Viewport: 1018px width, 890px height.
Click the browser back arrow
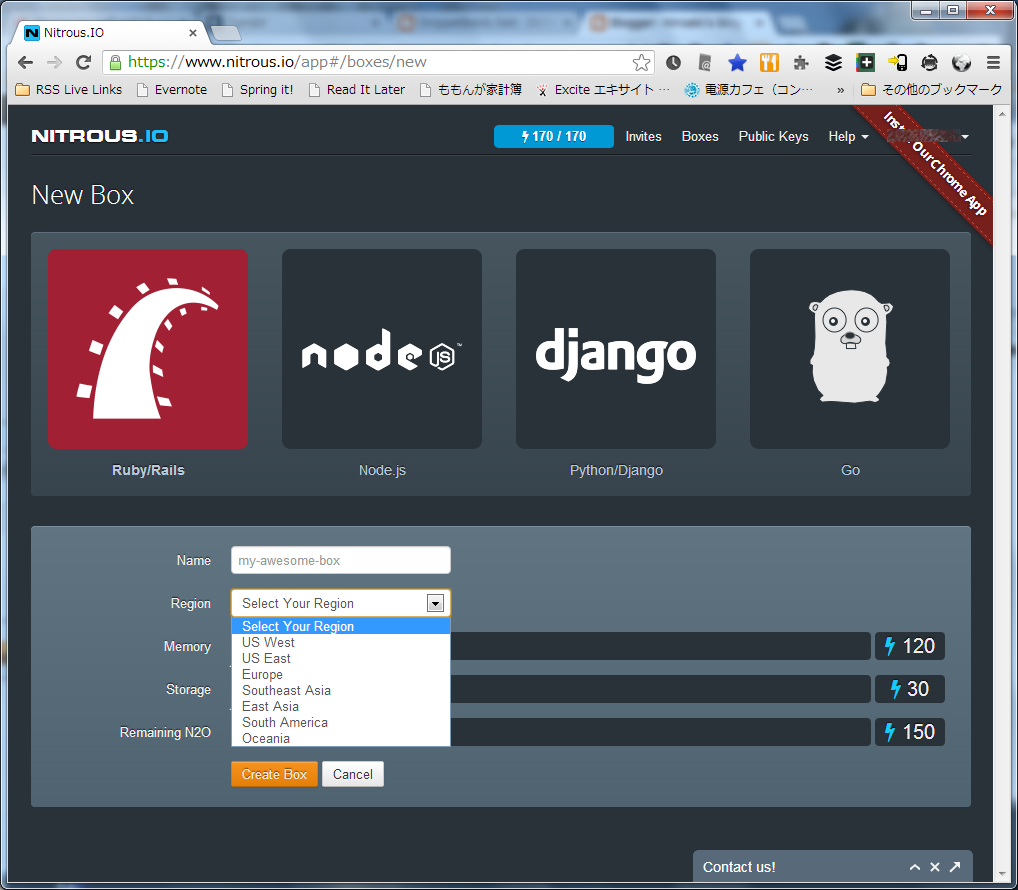(25, 62)
